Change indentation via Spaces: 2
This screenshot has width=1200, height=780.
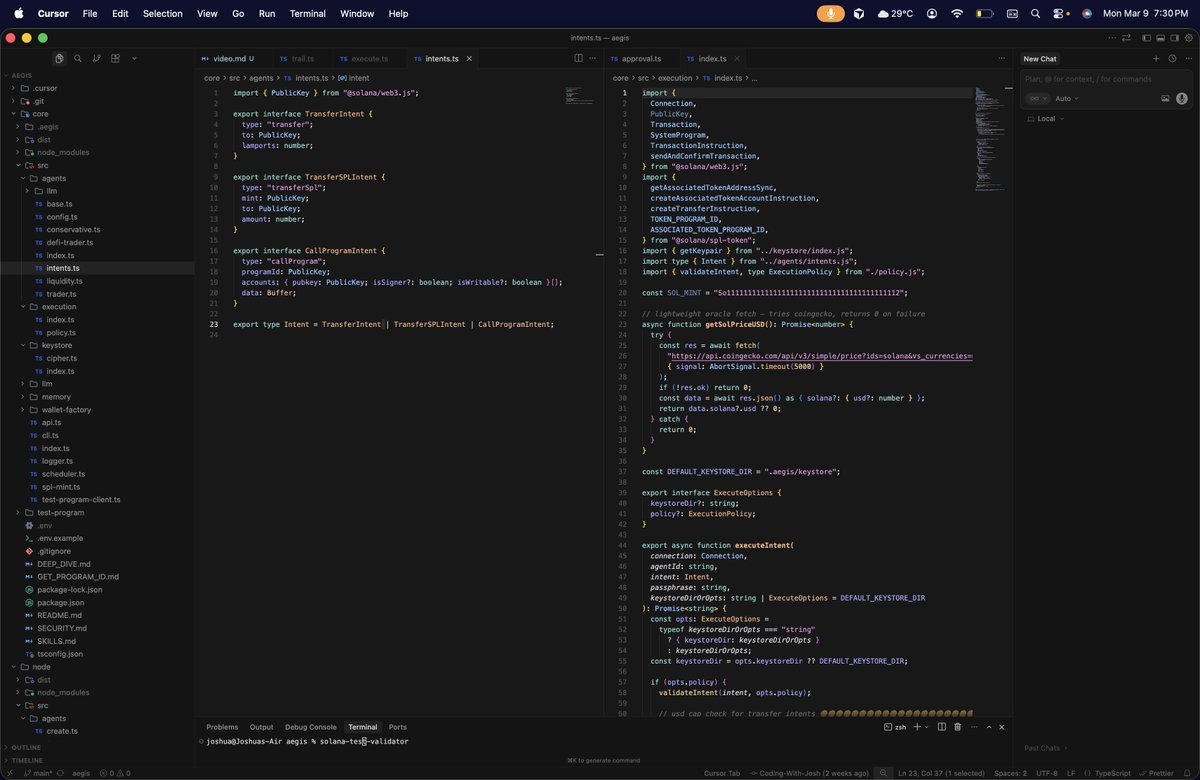click(1011, 773)
